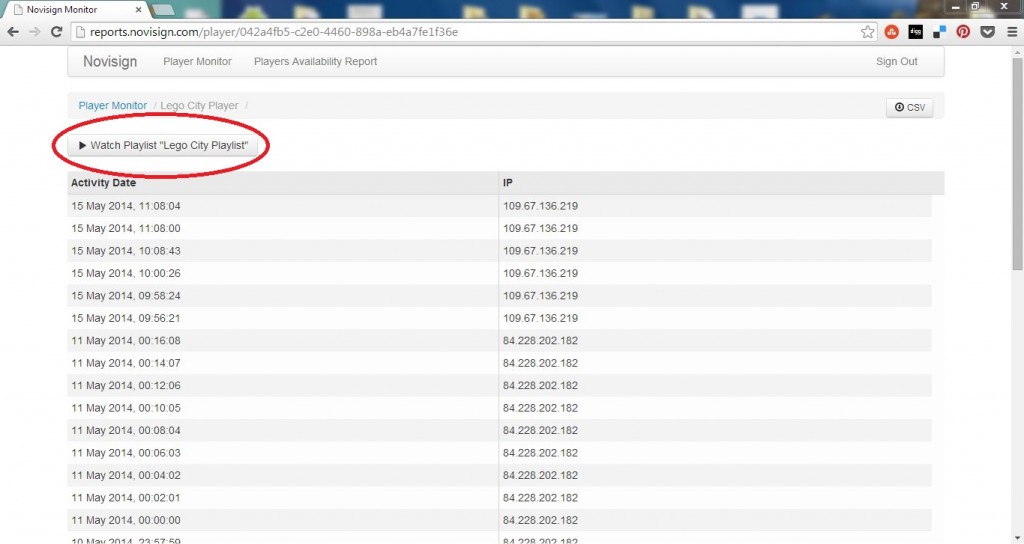Select row 11 May 2014, 00:14:07
The height and width of the screenshot is (544, 1024).
click(500, 363)
